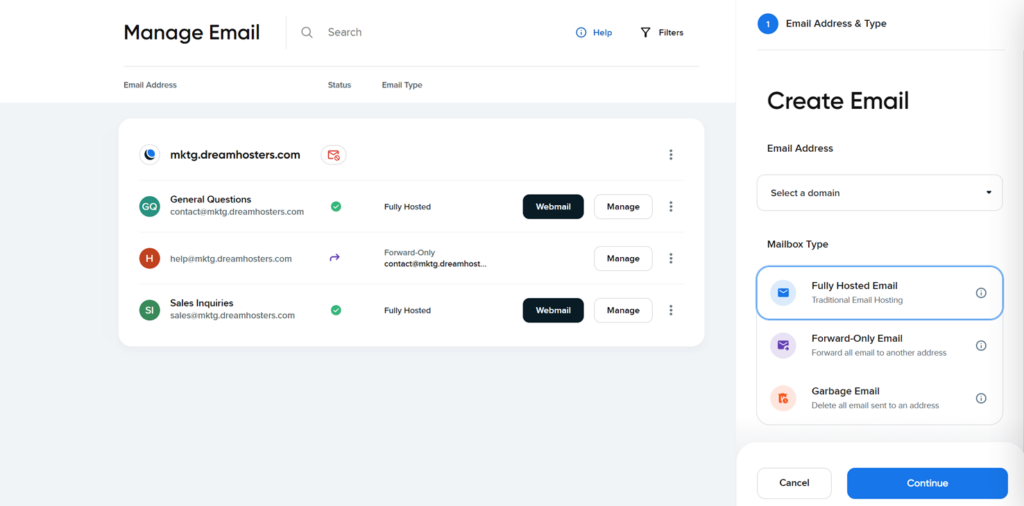Open Webmail for Sales Inquiries
The width and height of the screenshot is (1024, 506).
553,310
